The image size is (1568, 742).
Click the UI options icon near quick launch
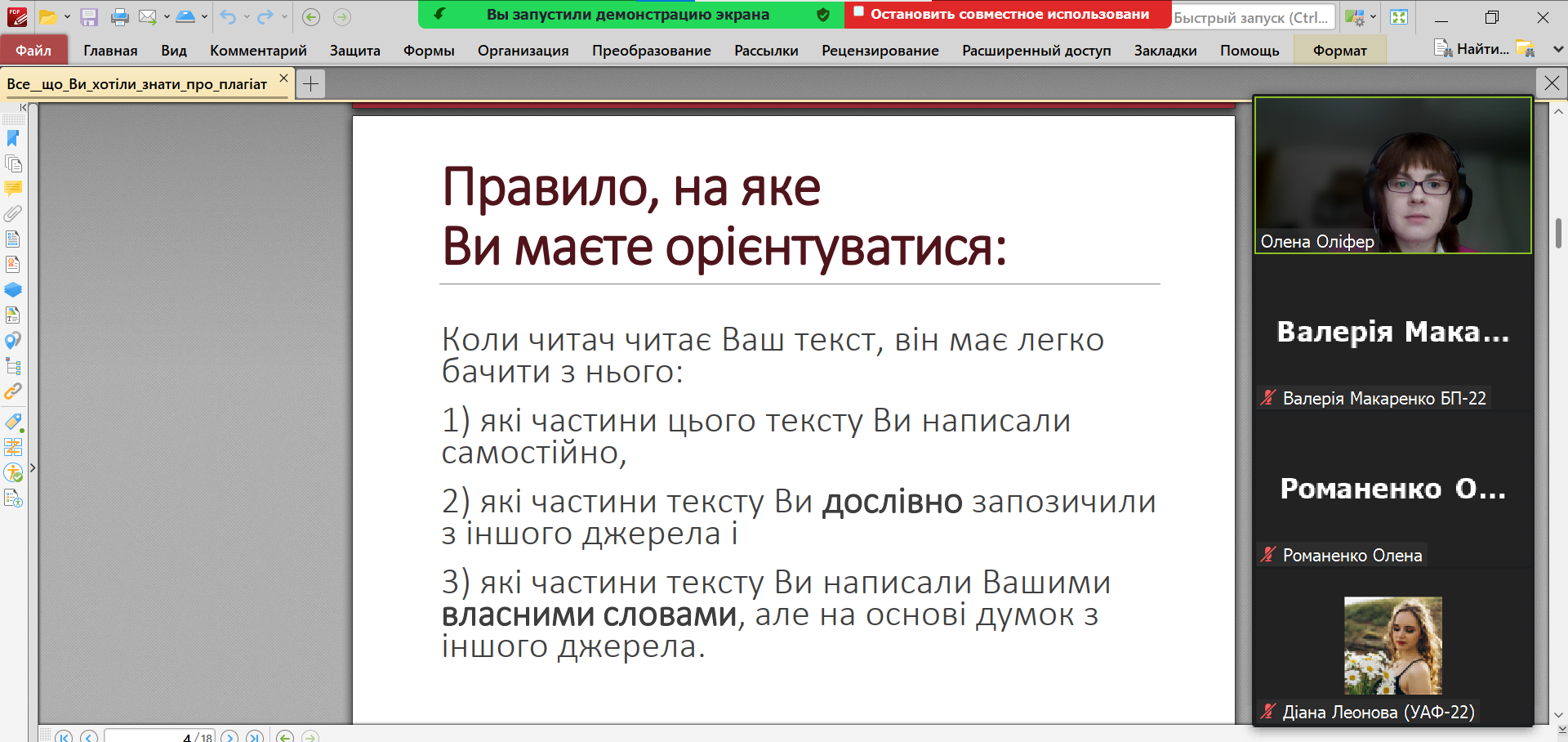[1355, 17]
